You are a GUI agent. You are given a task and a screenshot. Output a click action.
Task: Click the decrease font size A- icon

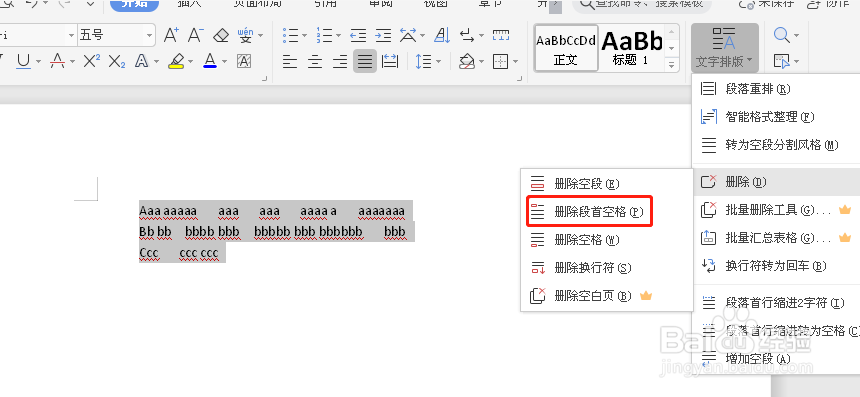click(x=196, y=36)
